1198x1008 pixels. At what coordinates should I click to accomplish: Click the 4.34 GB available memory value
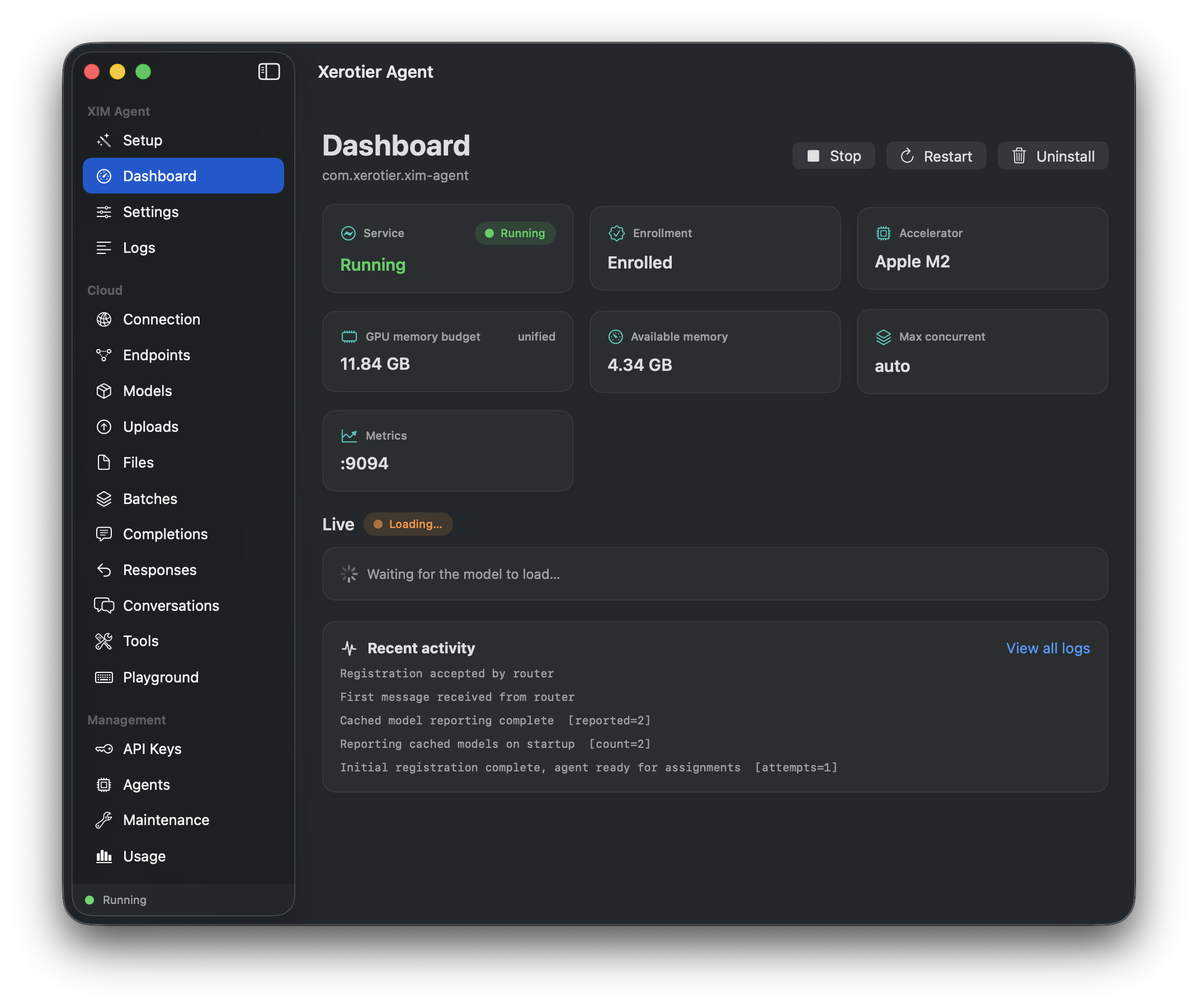click(x=639, y=365)
